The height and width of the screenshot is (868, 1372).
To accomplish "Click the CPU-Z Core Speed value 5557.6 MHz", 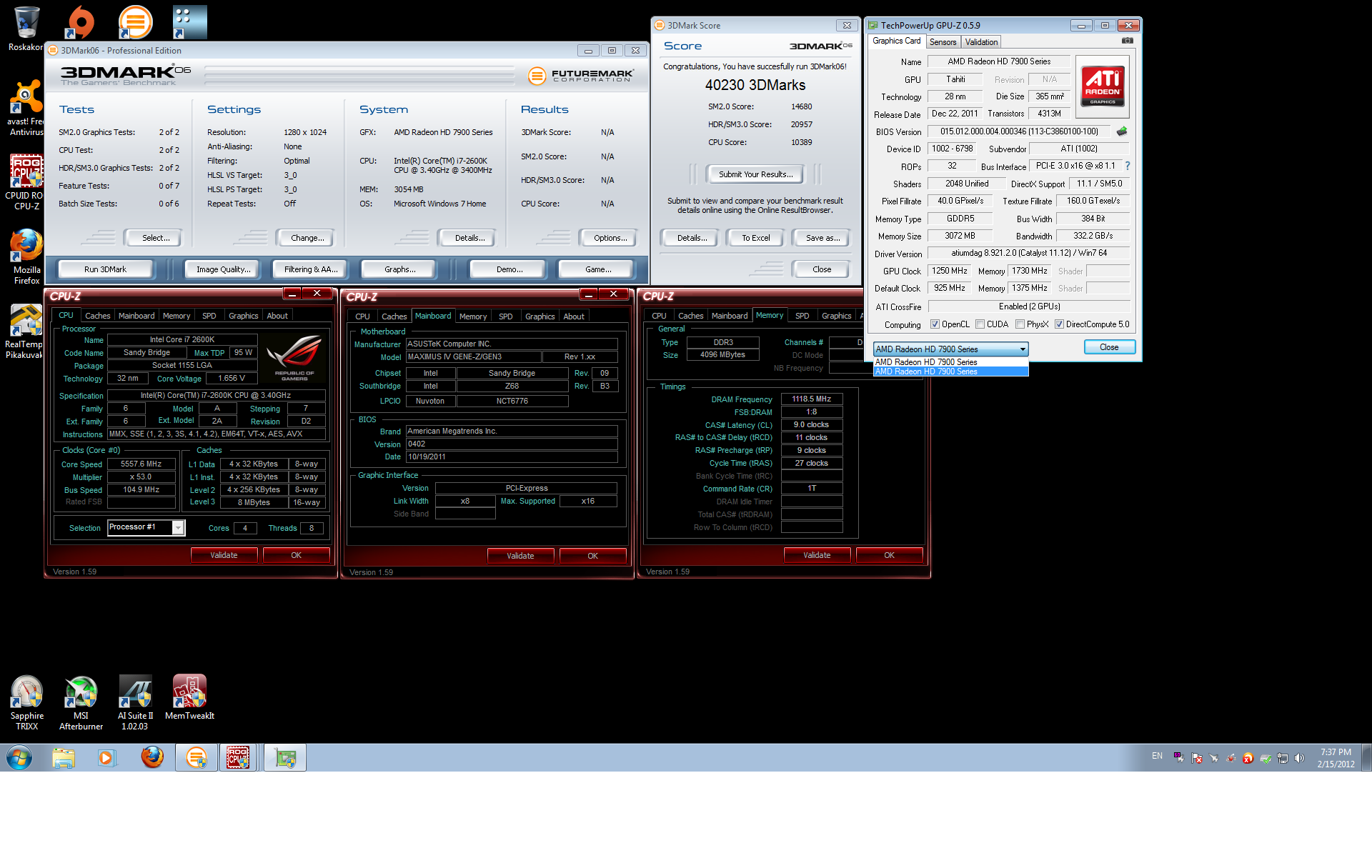I will point(141,464).
